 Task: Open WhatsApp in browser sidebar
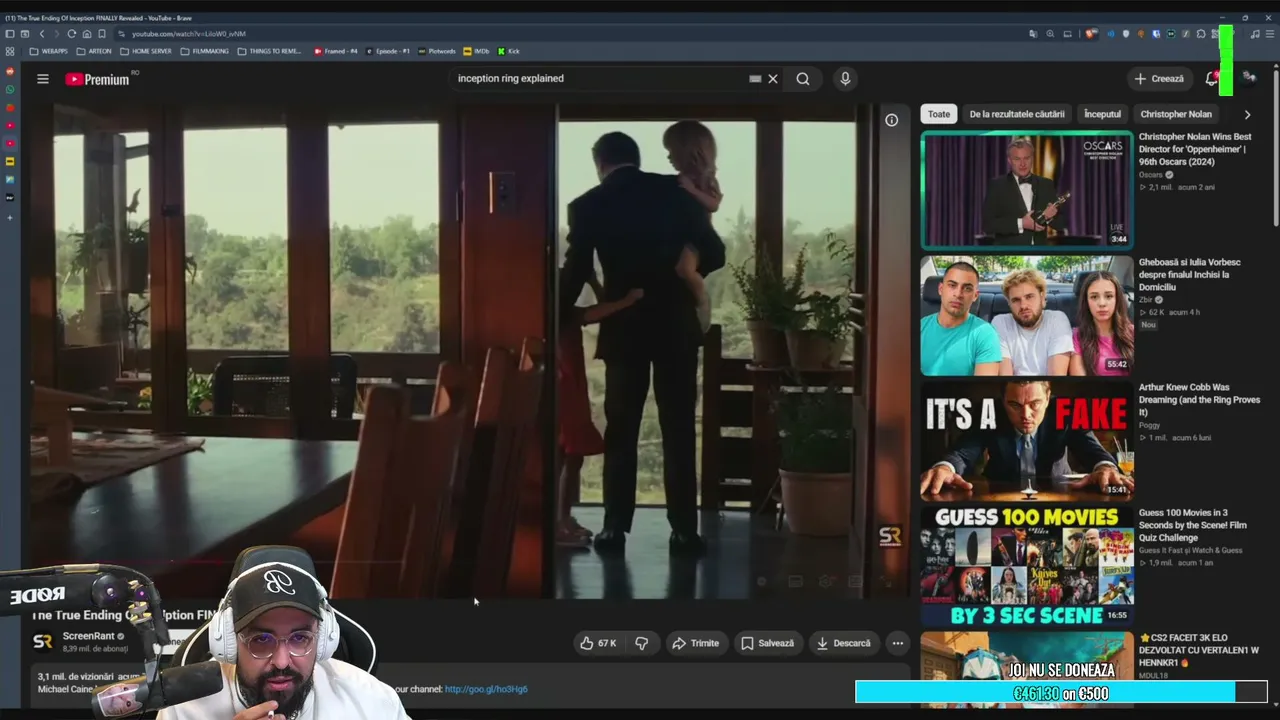point(10,90)
